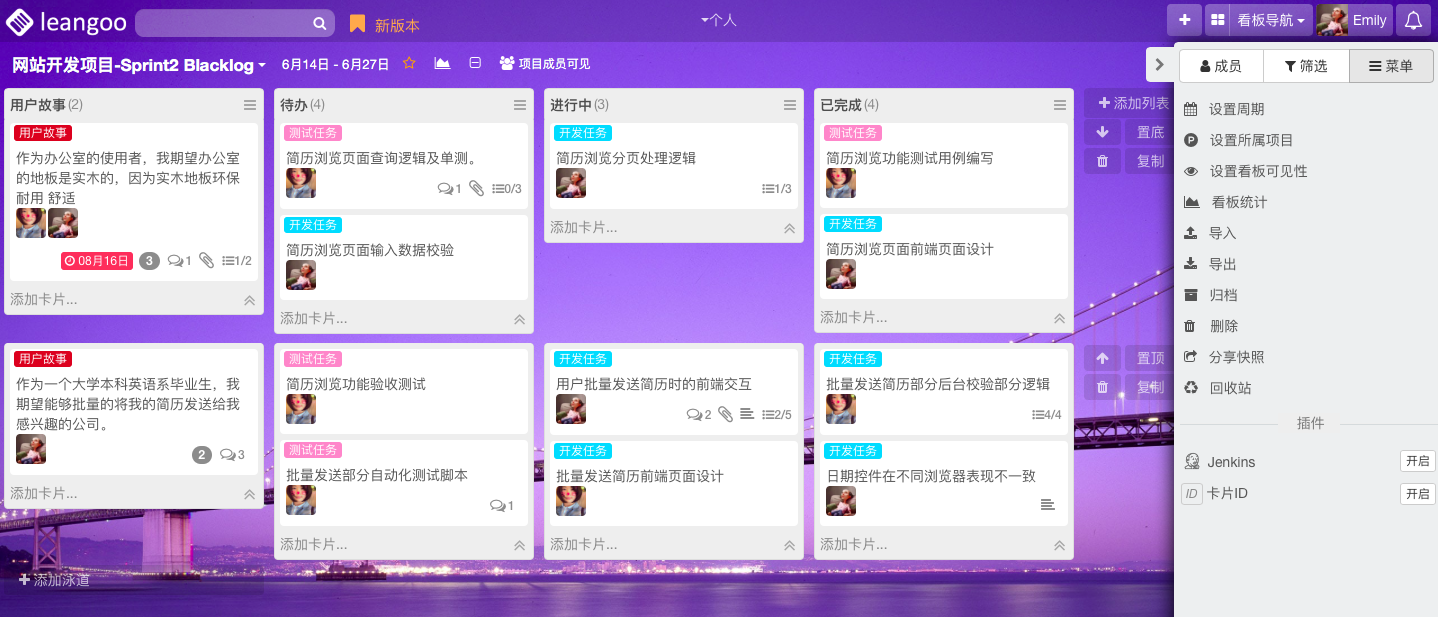This screenshot has height=617, width=1438.
Task: Select 删除 menu item
Action: click(1222, 326)
